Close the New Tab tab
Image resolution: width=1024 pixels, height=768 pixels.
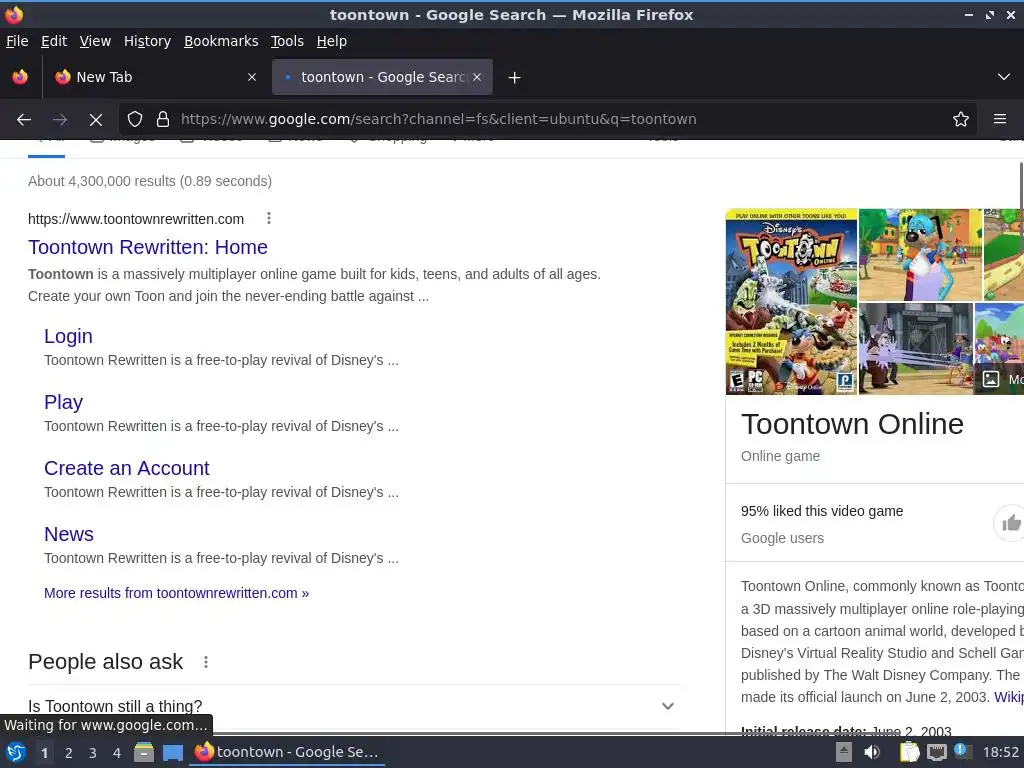(x=252, y=77)
